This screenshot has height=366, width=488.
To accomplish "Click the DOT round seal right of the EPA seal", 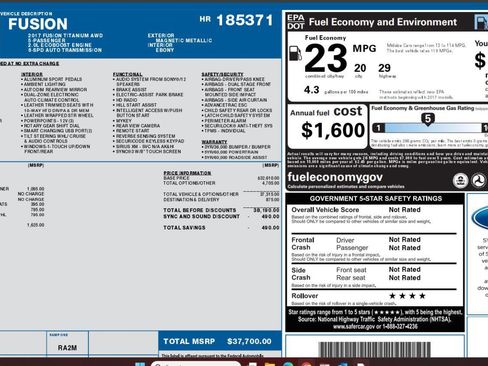I will (479, 180).
